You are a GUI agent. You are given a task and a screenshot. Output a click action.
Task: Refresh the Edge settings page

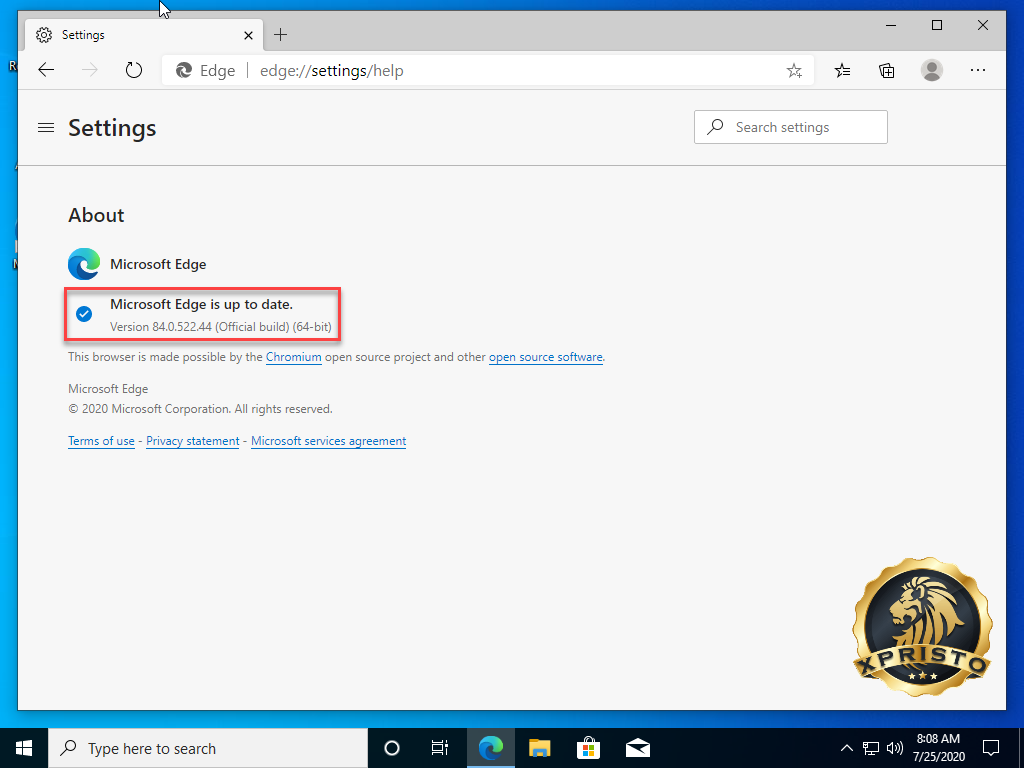[134, 70]
